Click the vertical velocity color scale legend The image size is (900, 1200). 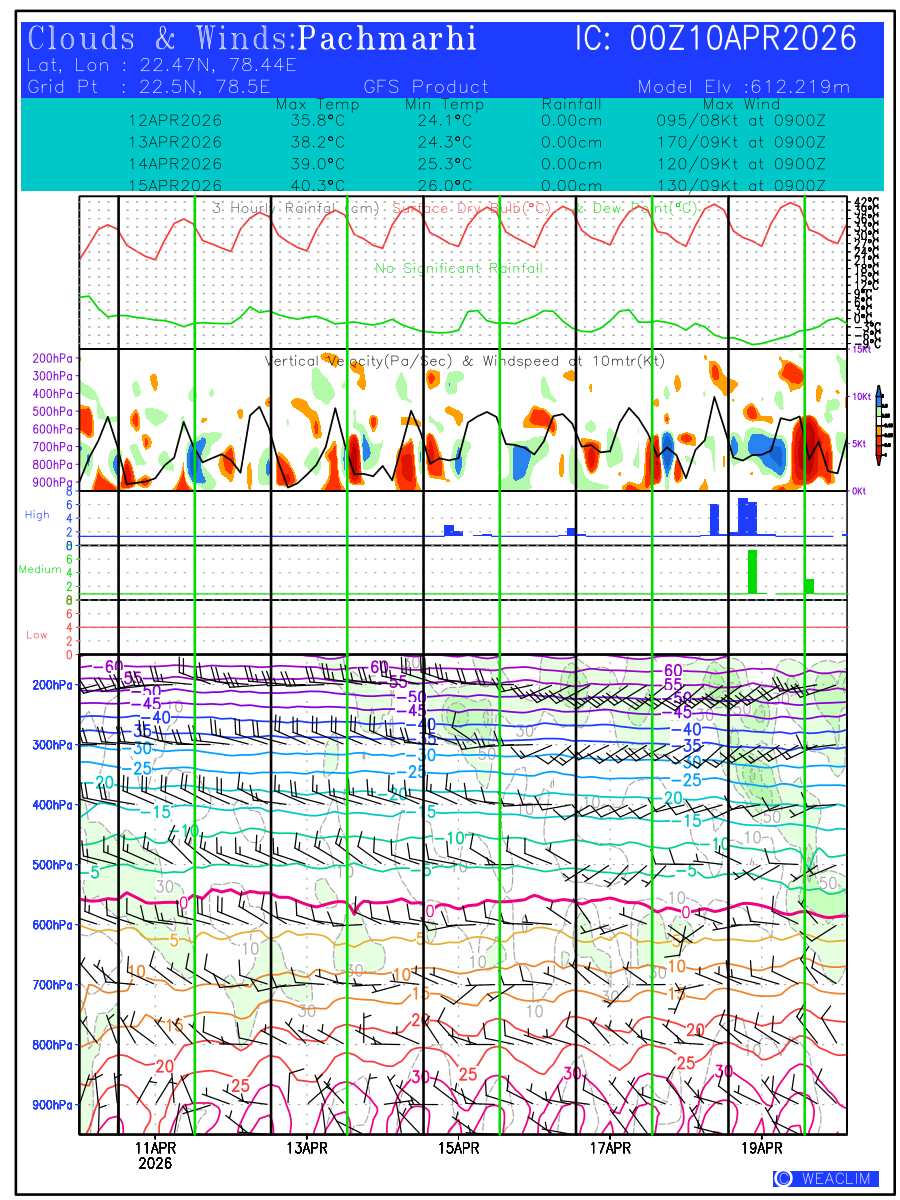point(878,425)
